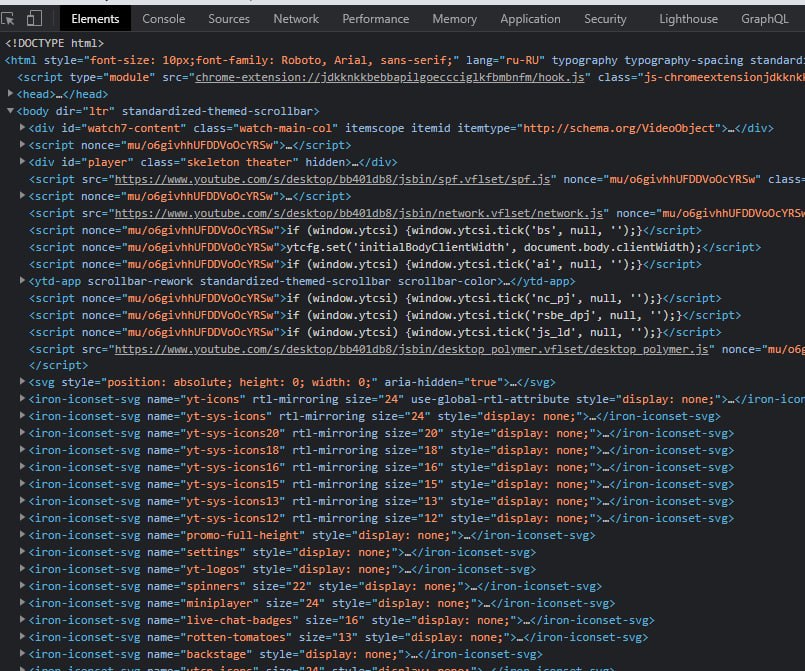Open the Console tab

(163, 19)
